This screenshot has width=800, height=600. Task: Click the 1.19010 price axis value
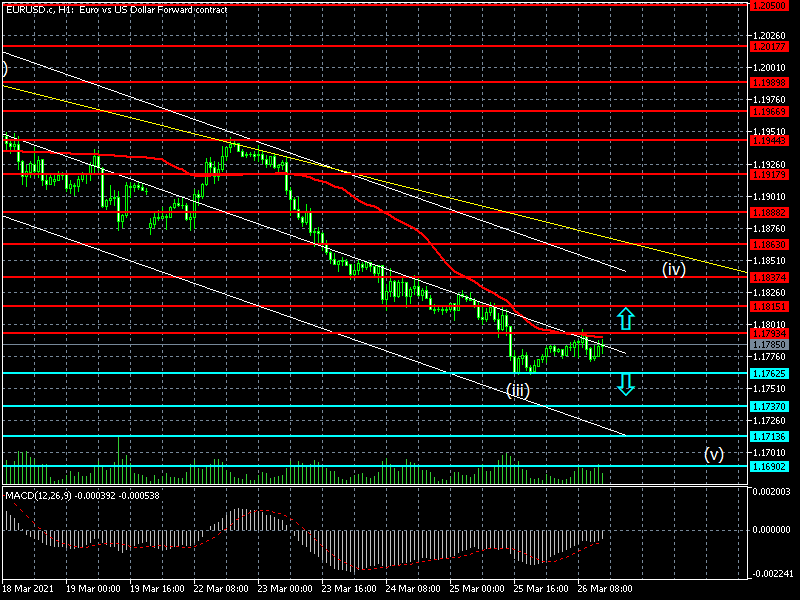point(769,197)
